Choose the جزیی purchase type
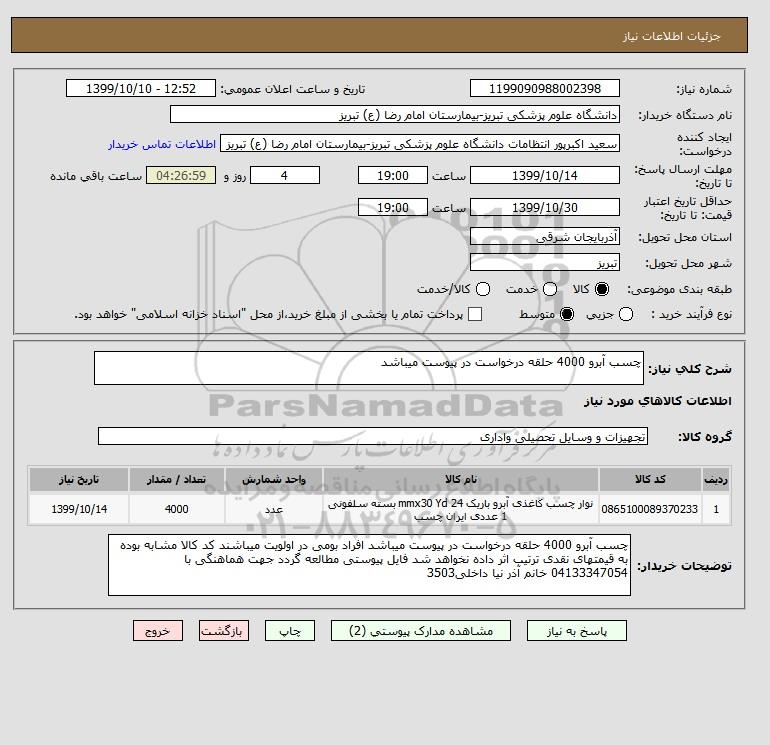Viewport: 770px width, 745px height. point(626,314)
